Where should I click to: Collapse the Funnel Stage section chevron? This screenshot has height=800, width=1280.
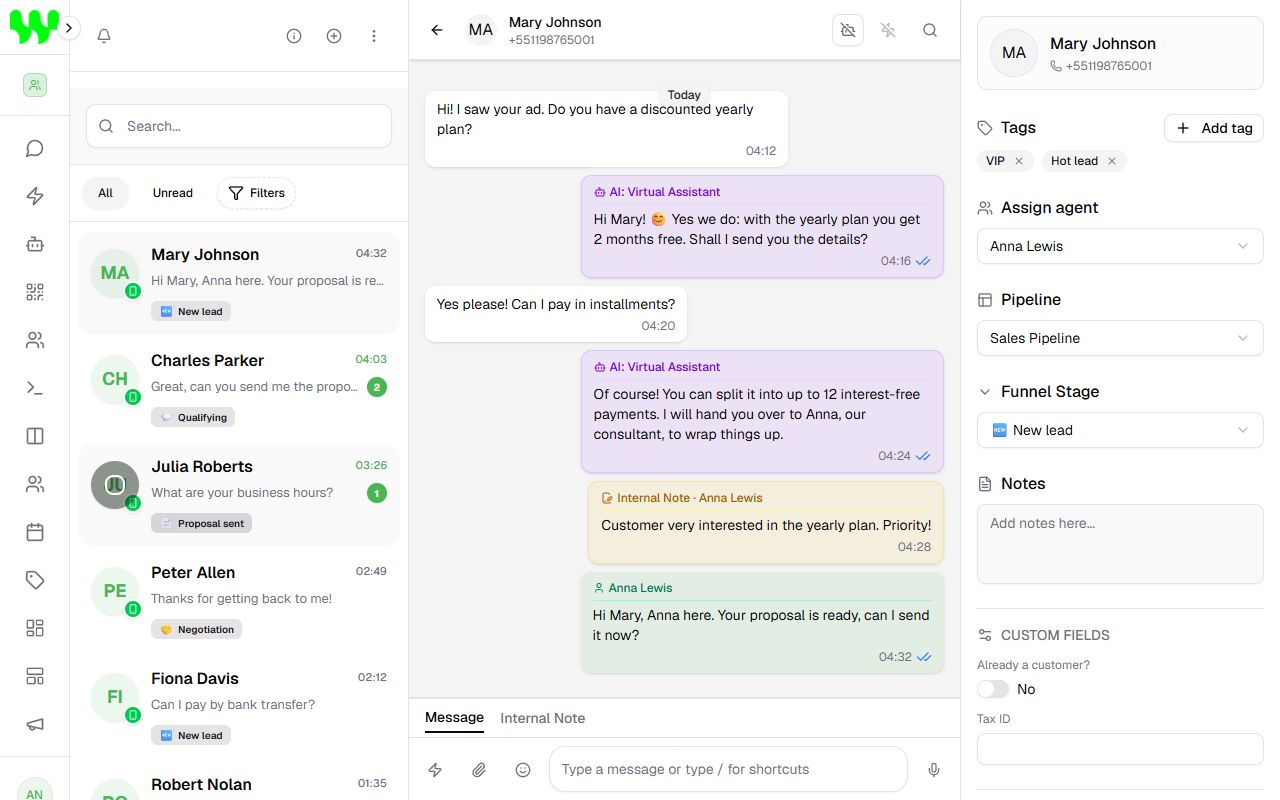tap(985, 392)
